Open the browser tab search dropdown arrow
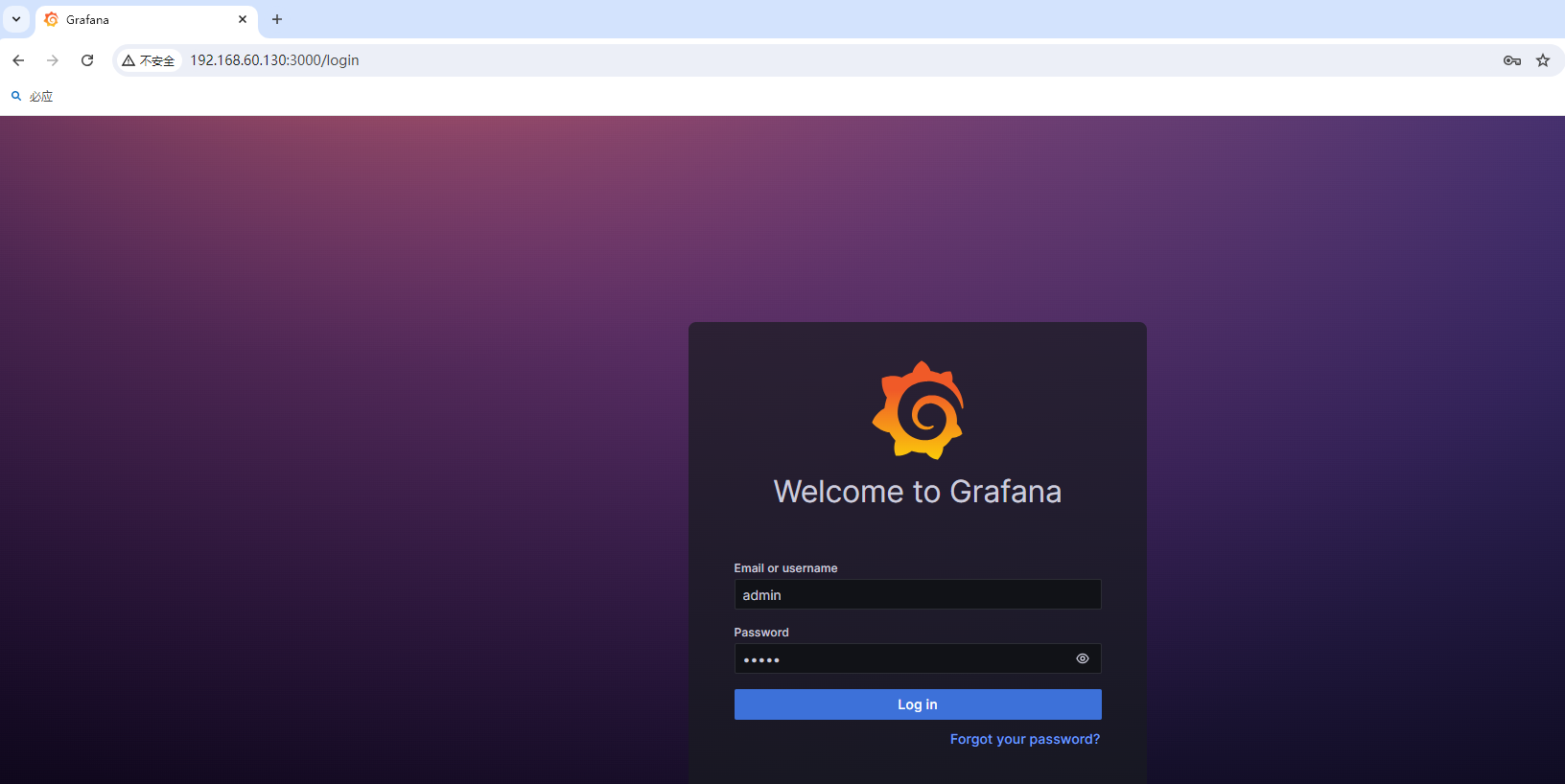 pyautogui.click(x=16, y=19)
